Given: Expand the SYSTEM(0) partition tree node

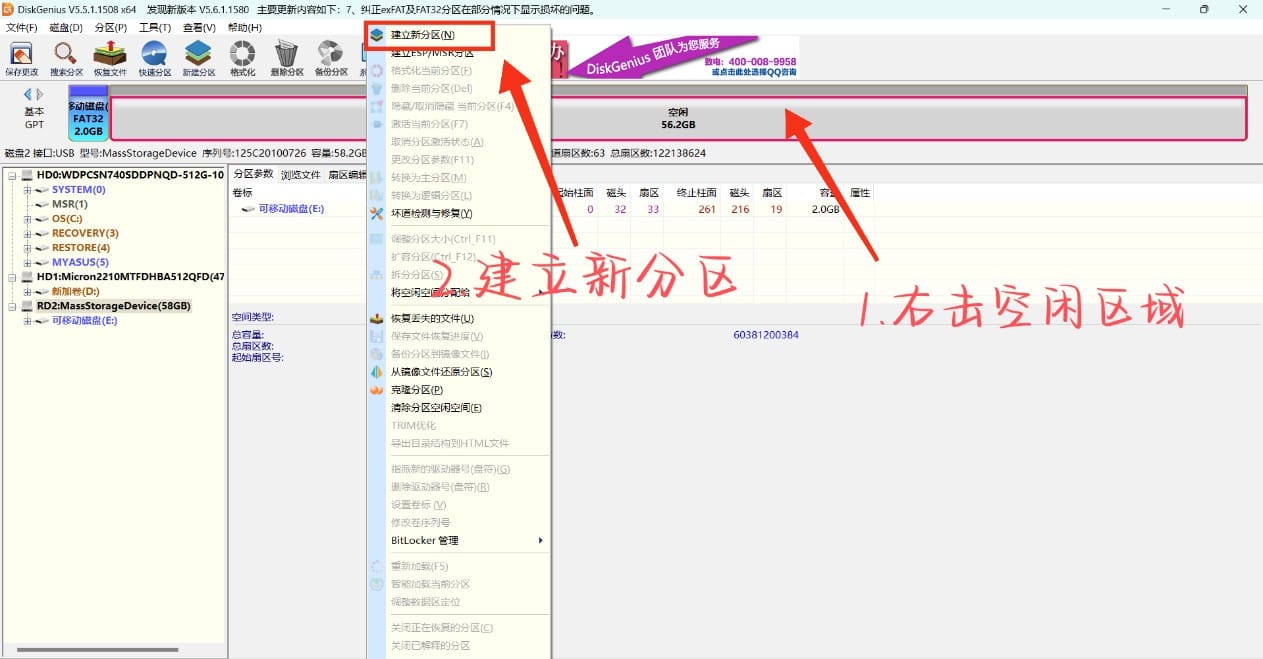Looking at the screenshot, I should (28, 190).
